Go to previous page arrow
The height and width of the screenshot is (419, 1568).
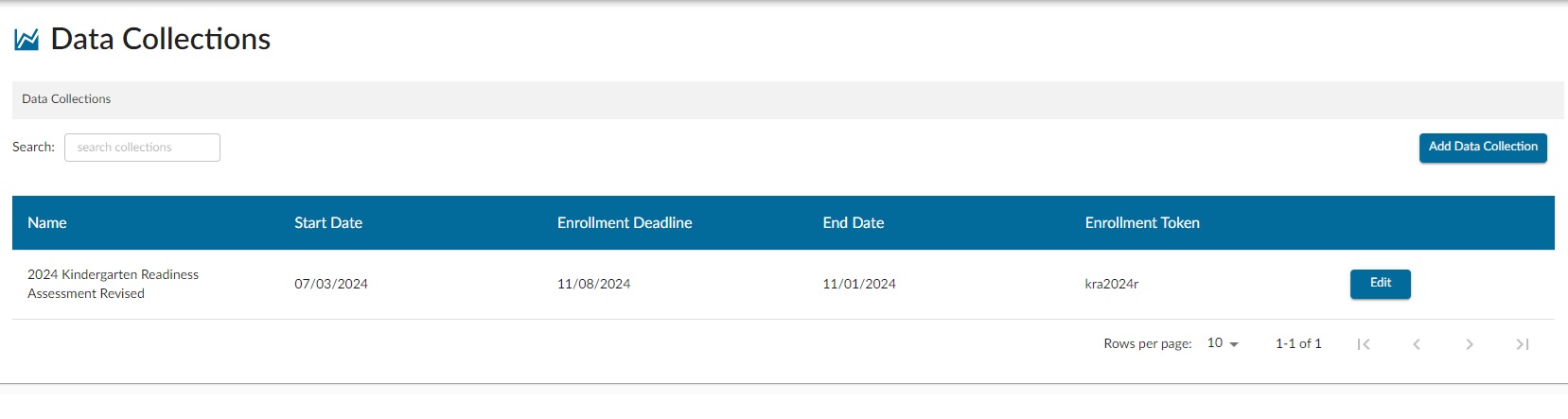pos(1417,344)
